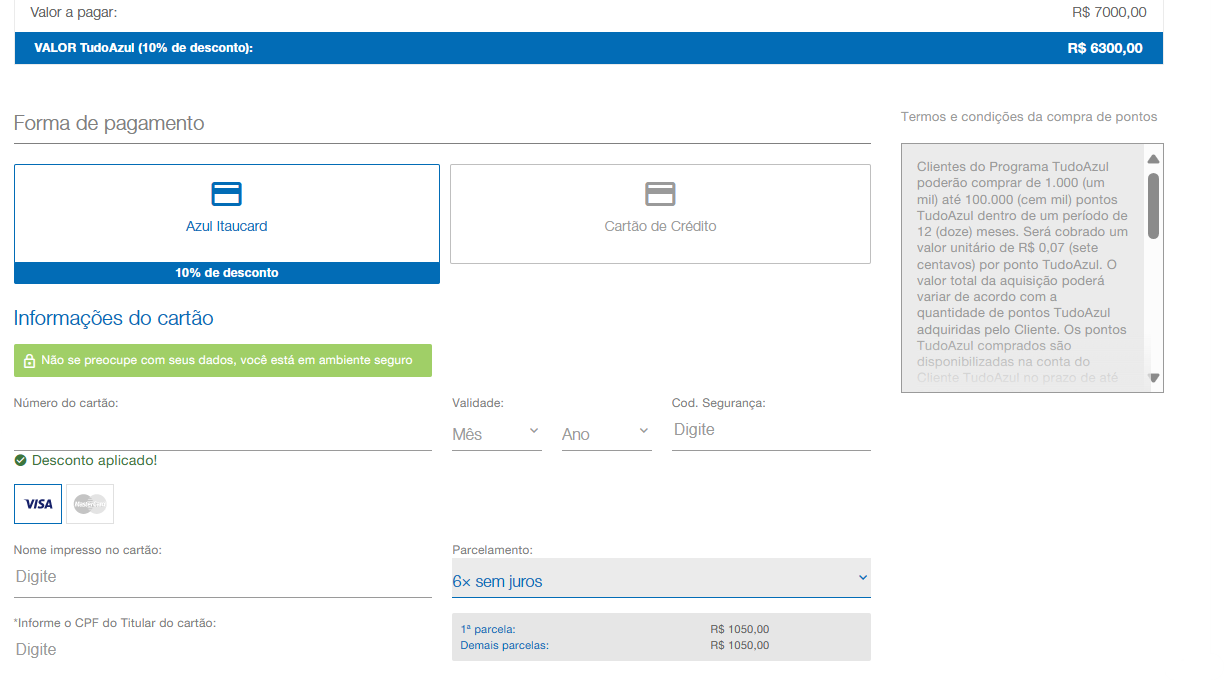Click the 10% de desconto banner

227,273
